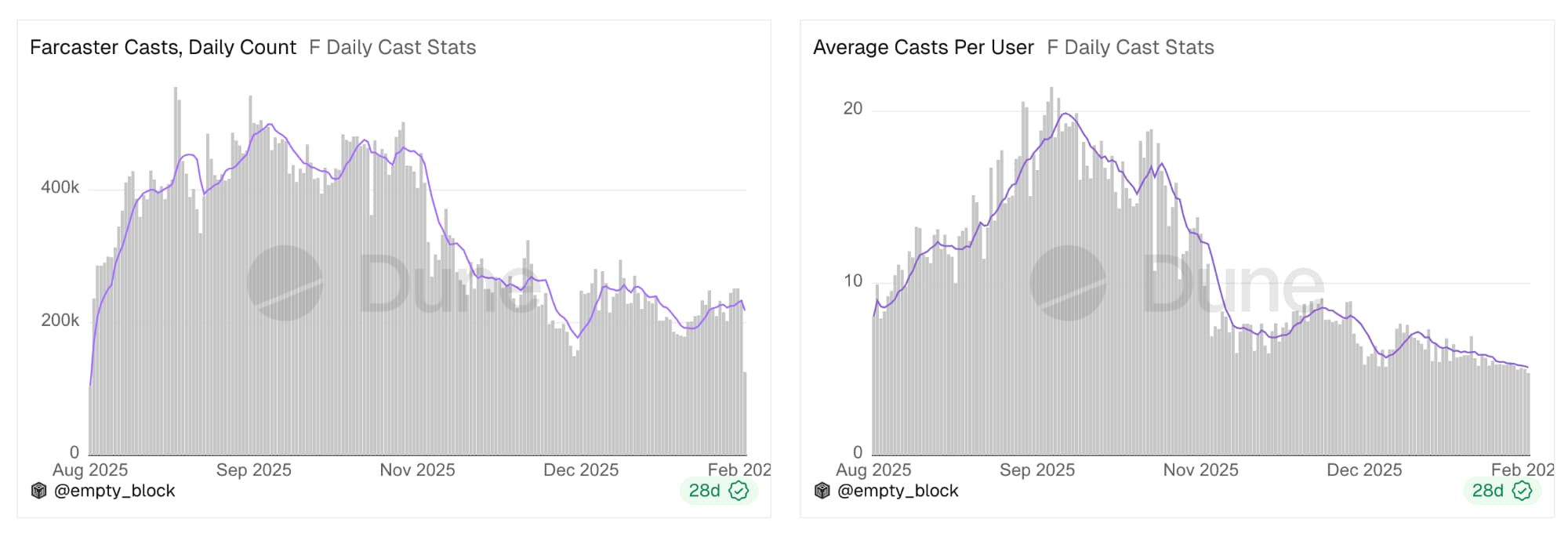The height and width of the screenshot is (540, 1568).
Task: Open the "Average Casts Per User" chart title
Action: [923, 48]
